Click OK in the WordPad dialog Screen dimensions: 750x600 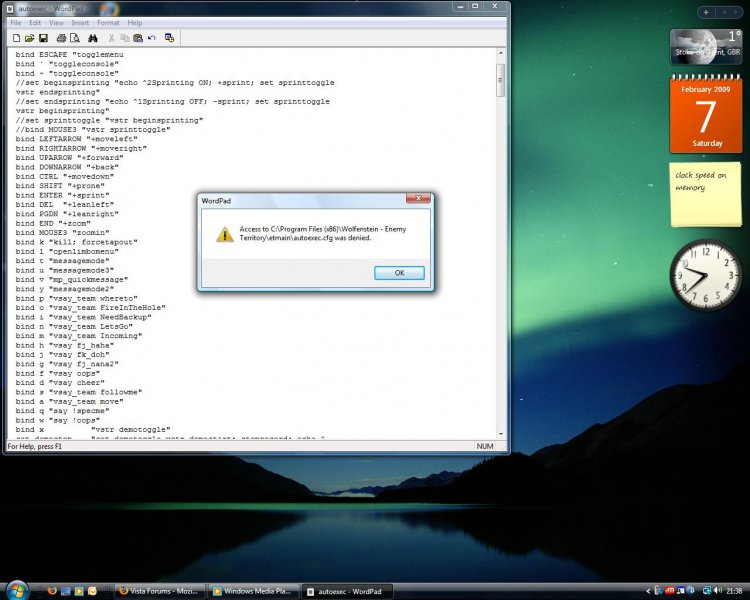(399, 273)
